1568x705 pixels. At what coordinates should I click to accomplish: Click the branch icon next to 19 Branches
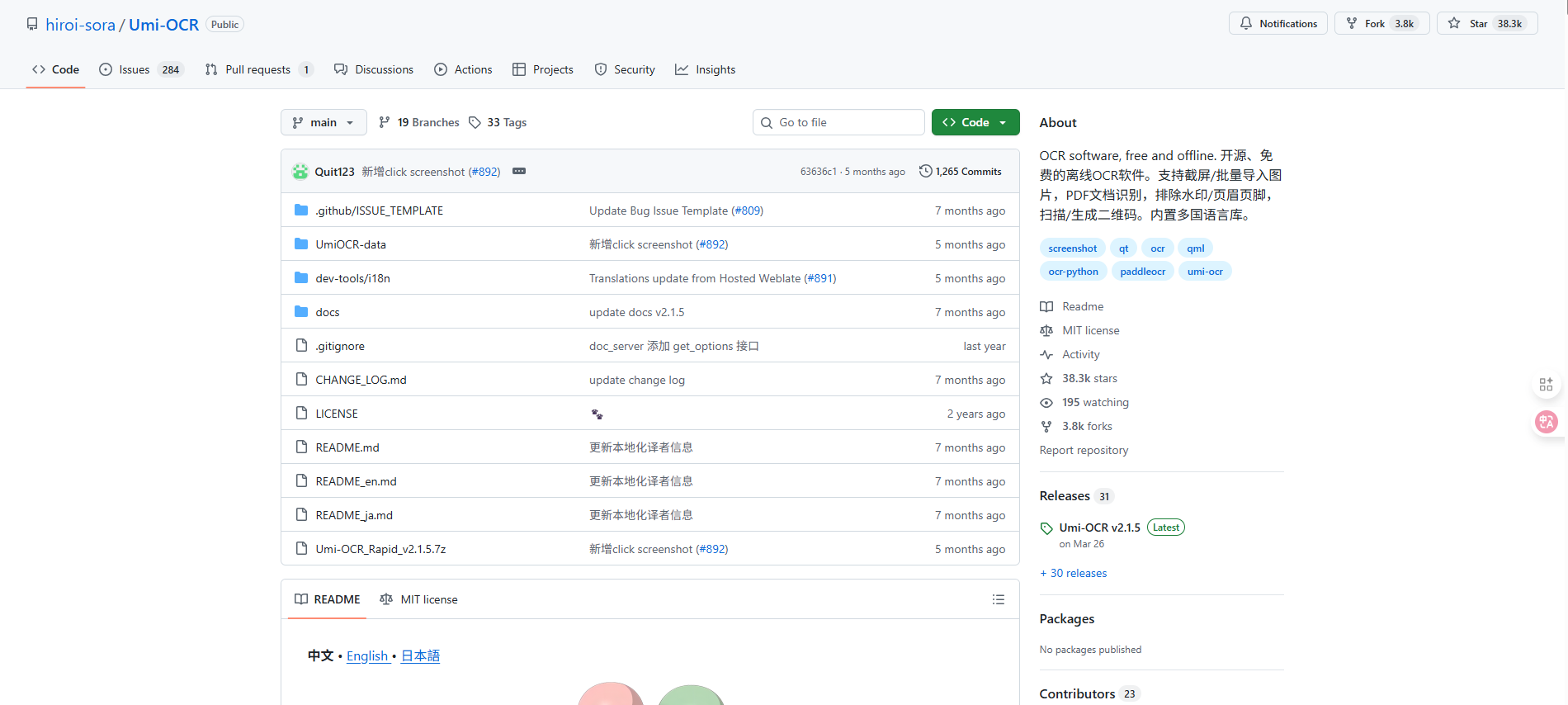pos(385,122)
